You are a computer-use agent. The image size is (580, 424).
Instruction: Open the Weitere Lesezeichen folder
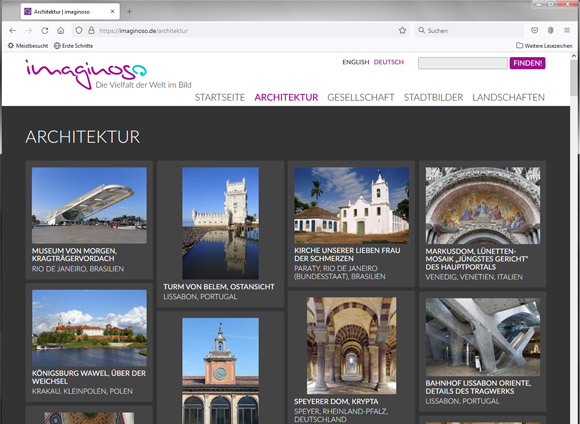544,46
